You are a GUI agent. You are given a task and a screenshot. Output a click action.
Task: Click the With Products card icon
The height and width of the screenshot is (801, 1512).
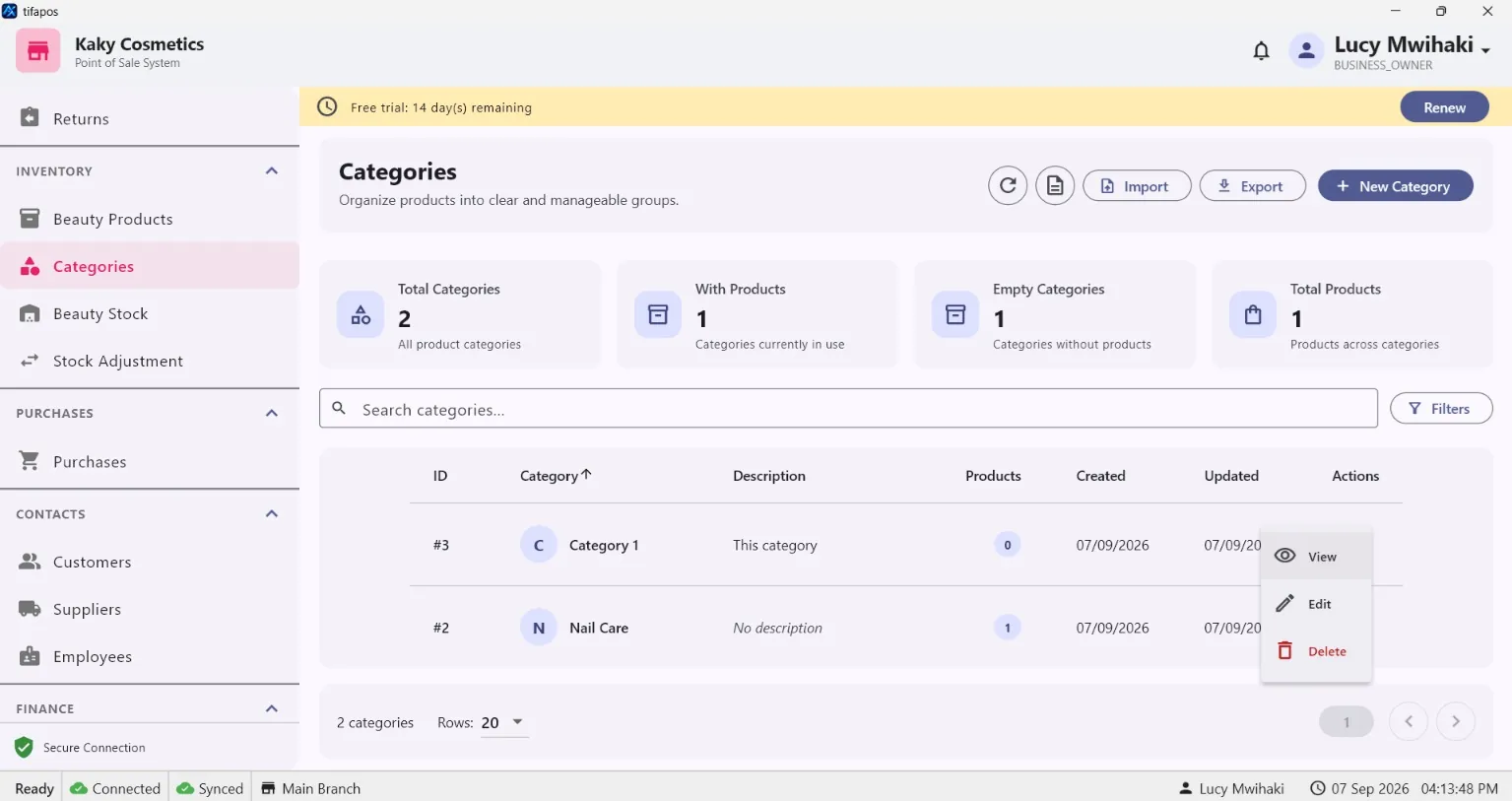(x=658, y=314)
